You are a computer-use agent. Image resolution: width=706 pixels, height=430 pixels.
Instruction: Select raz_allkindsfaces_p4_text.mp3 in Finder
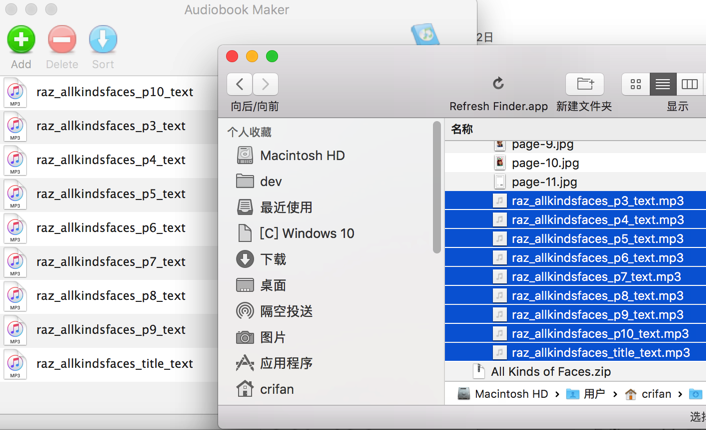pos(575,220)
